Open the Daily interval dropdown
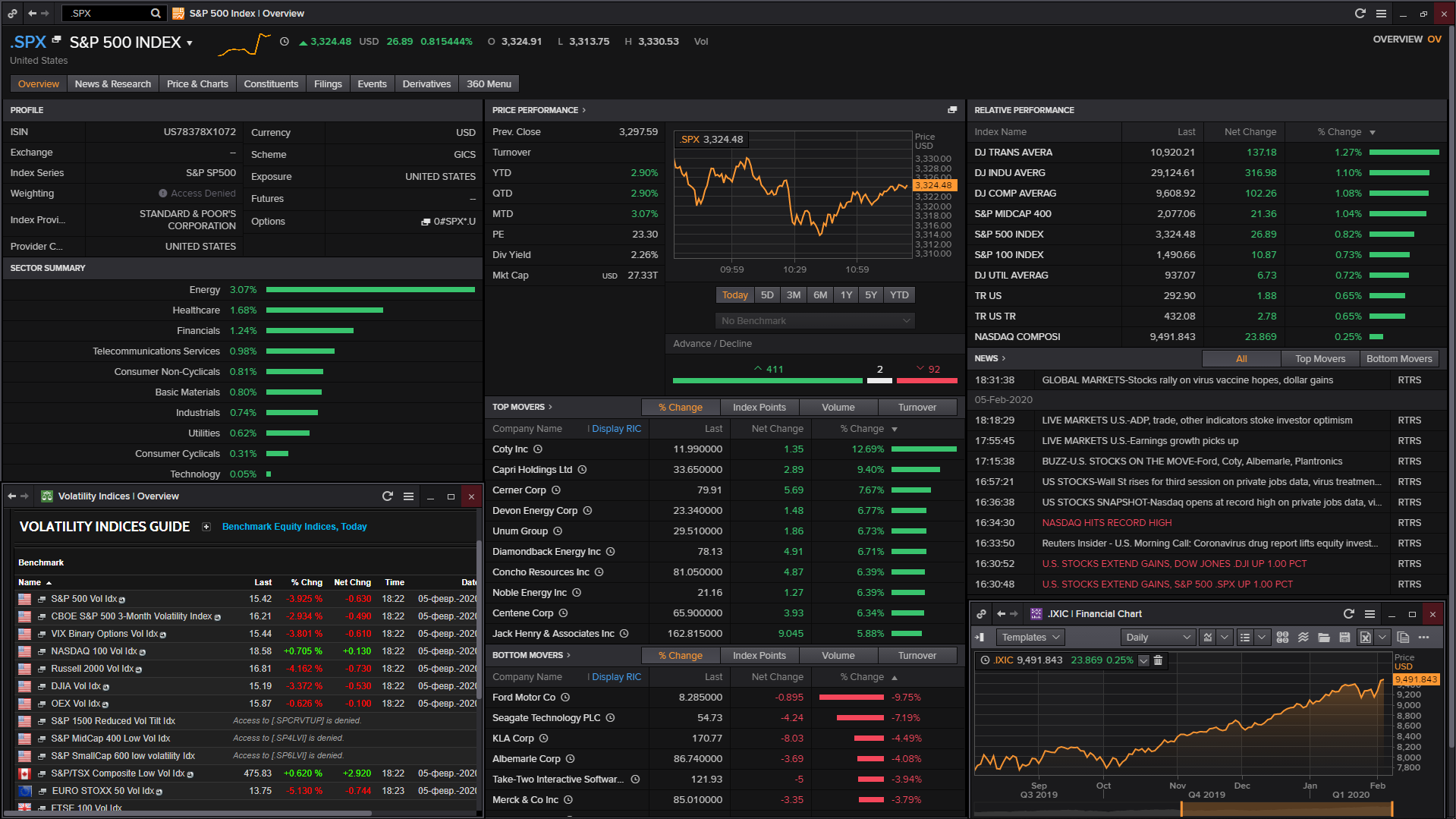 pos(1158,638)
